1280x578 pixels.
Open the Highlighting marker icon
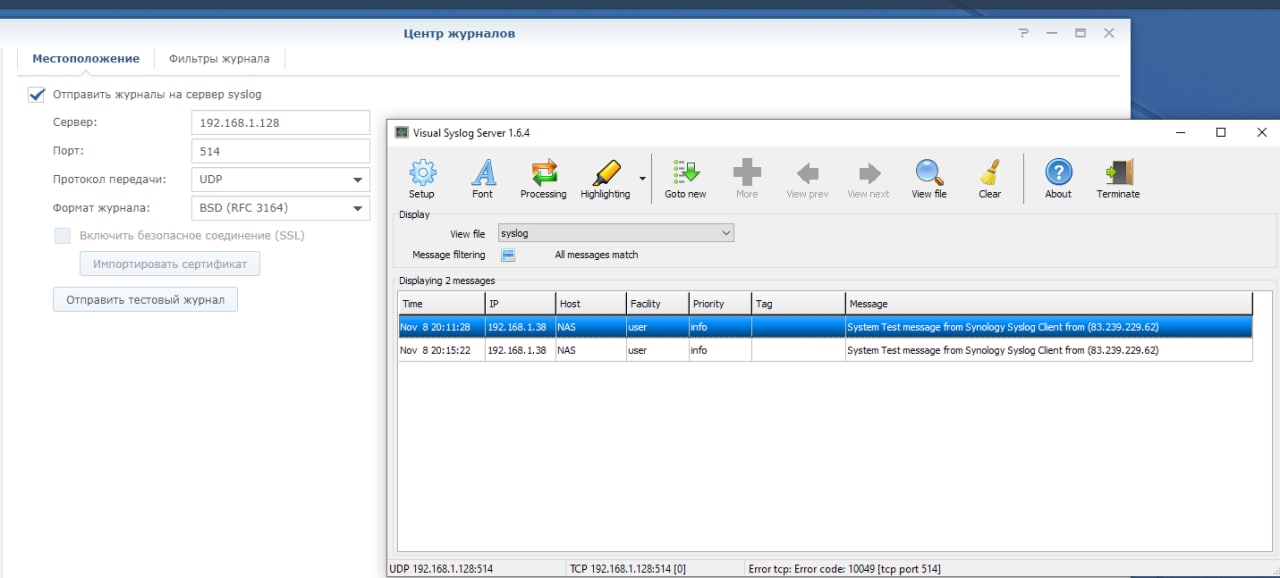pyautogui.click(x=605, y=179)
